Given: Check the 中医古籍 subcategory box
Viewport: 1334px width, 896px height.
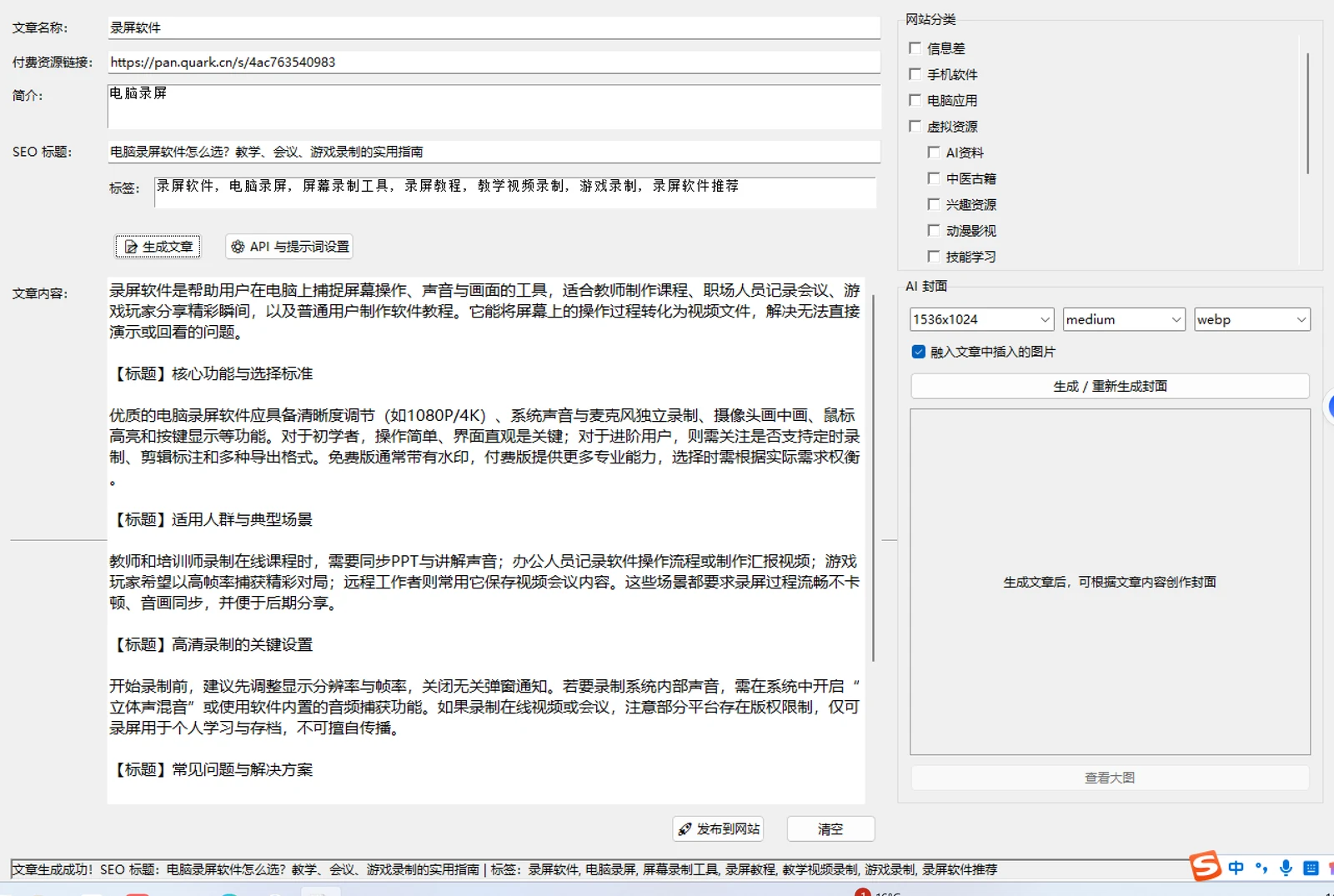Looking at the screenshot, I should pos(934,178).
